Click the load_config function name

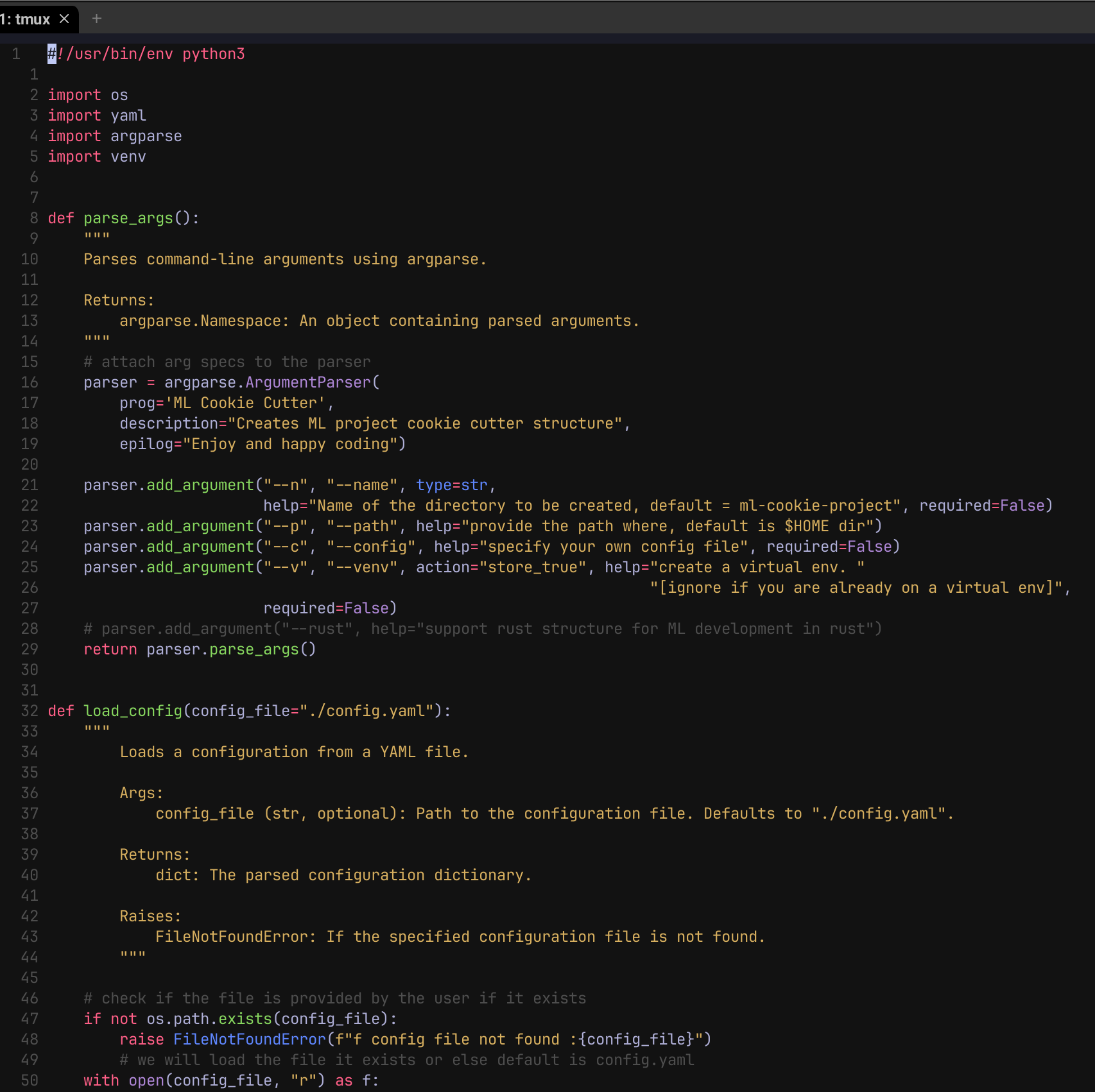pos(133,711)
